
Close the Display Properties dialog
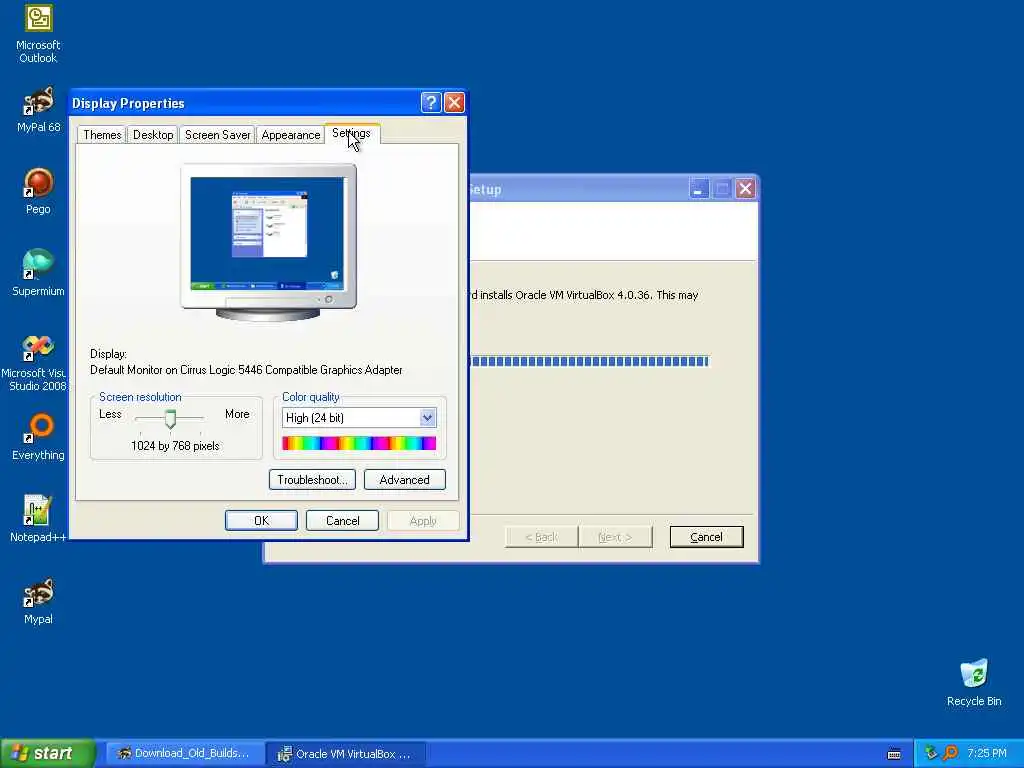(455, 103)
